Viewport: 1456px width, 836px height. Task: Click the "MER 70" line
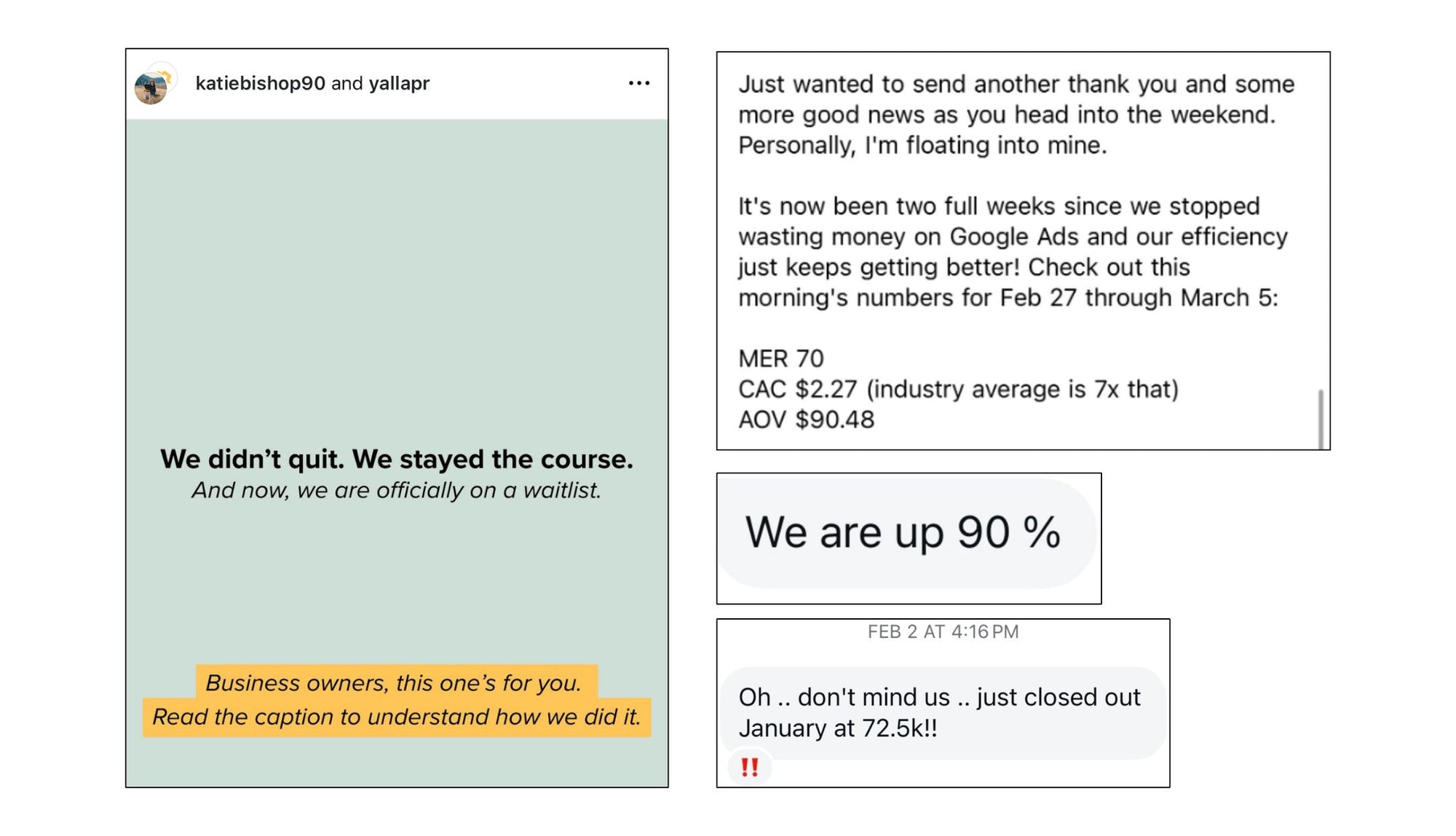[781, 358]
